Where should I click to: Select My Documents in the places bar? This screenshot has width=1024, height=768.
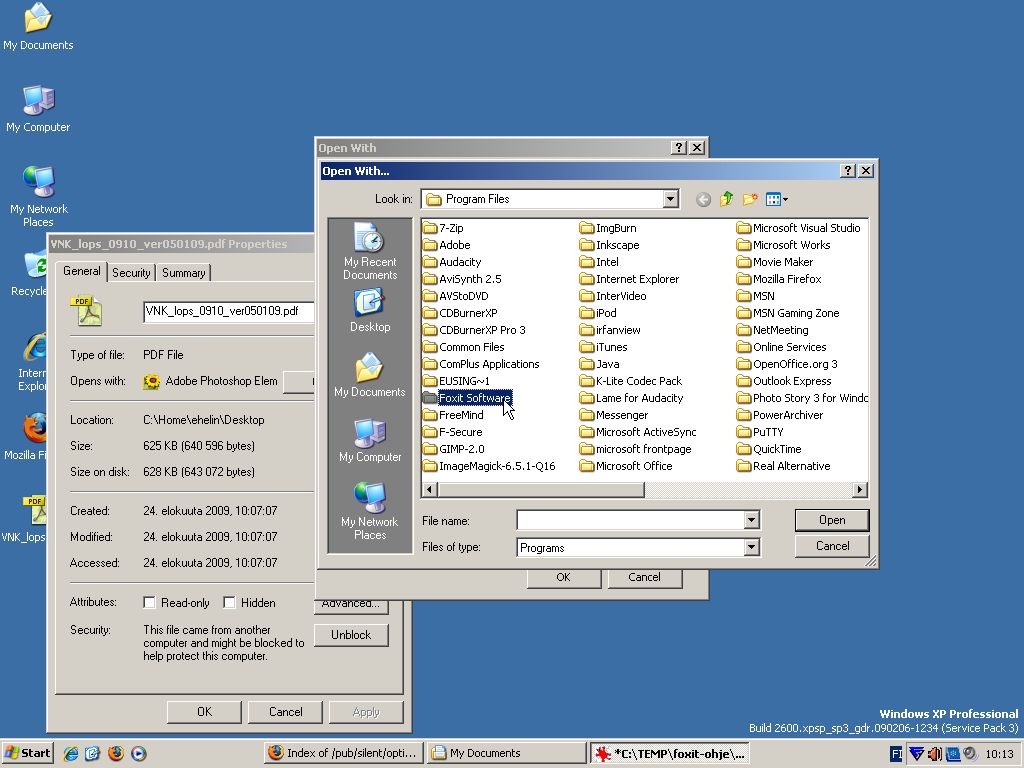(370, 375)
